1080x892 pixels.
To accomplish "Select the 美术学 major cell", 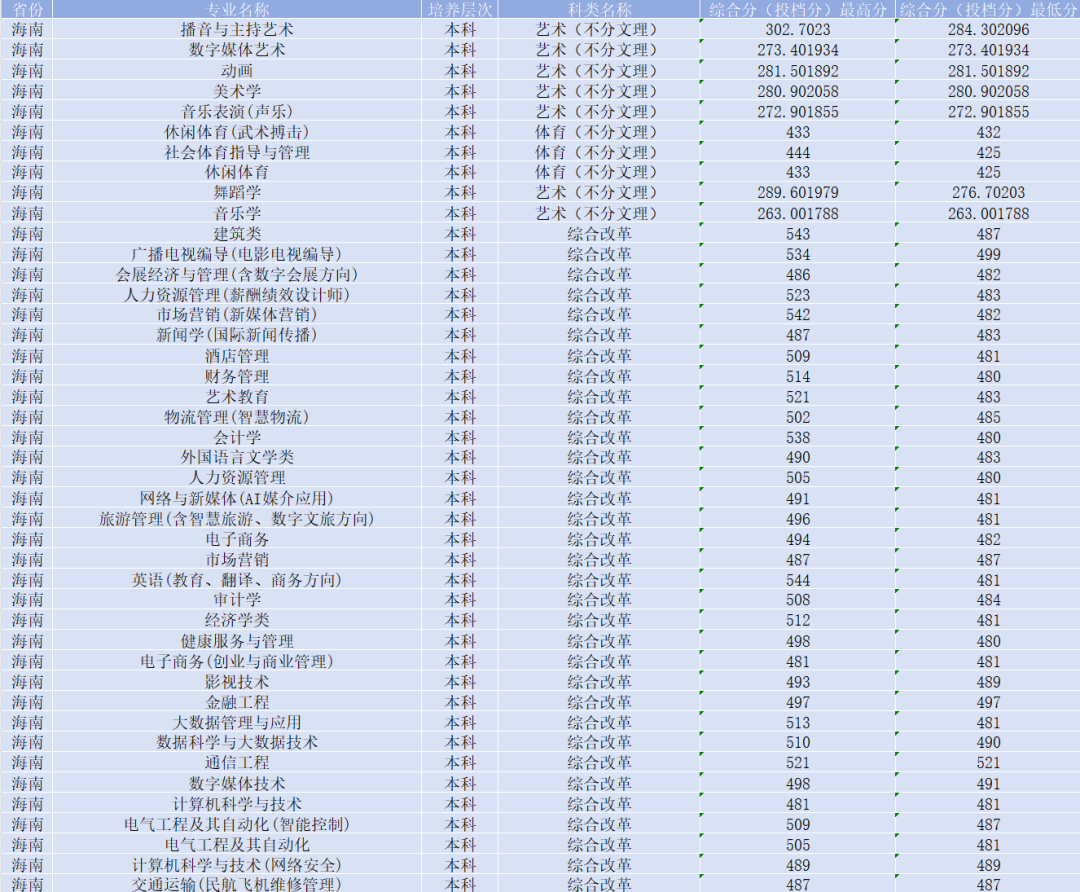I will click(x=237, y=91).
